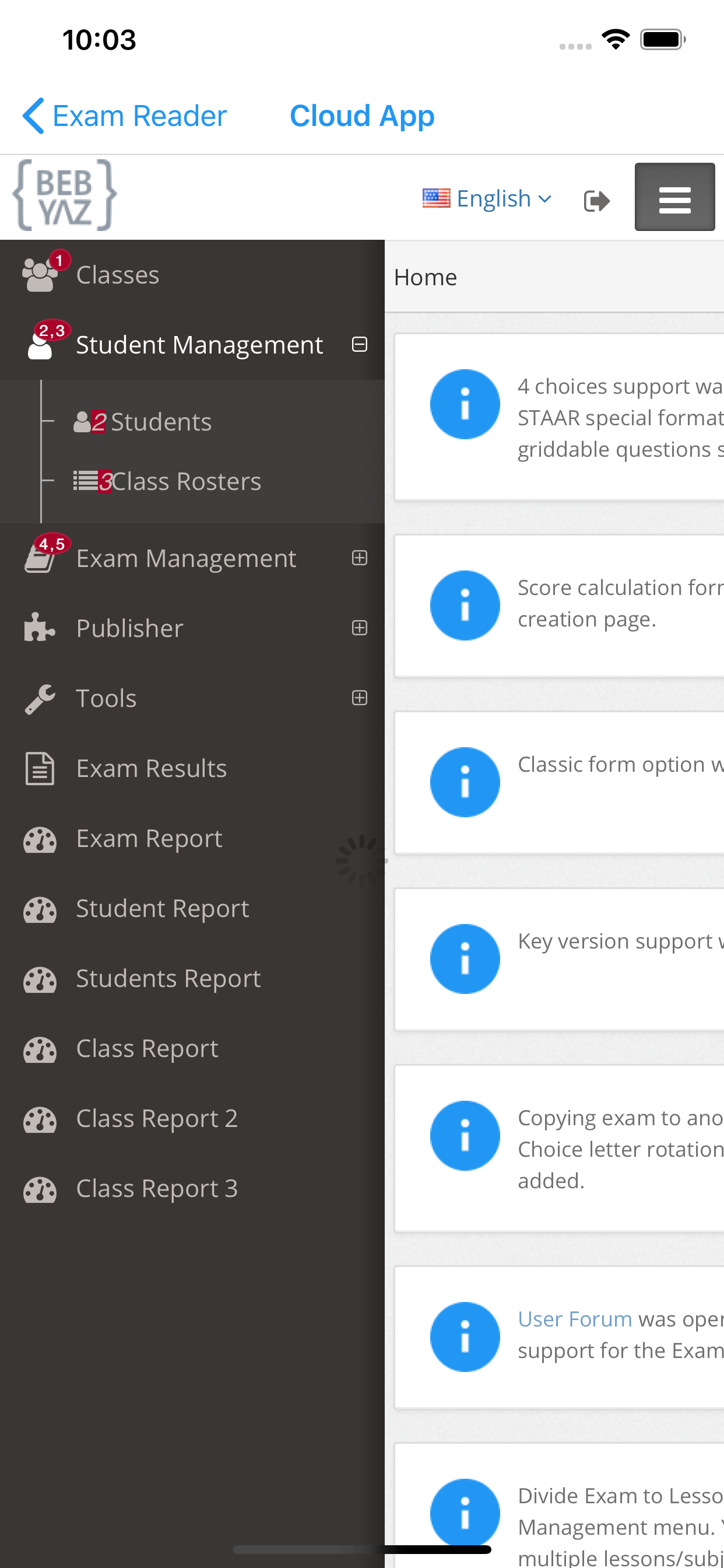Expand Exam Management submenu
This screenshot has height=1568, width=724.
coord(360,558)
